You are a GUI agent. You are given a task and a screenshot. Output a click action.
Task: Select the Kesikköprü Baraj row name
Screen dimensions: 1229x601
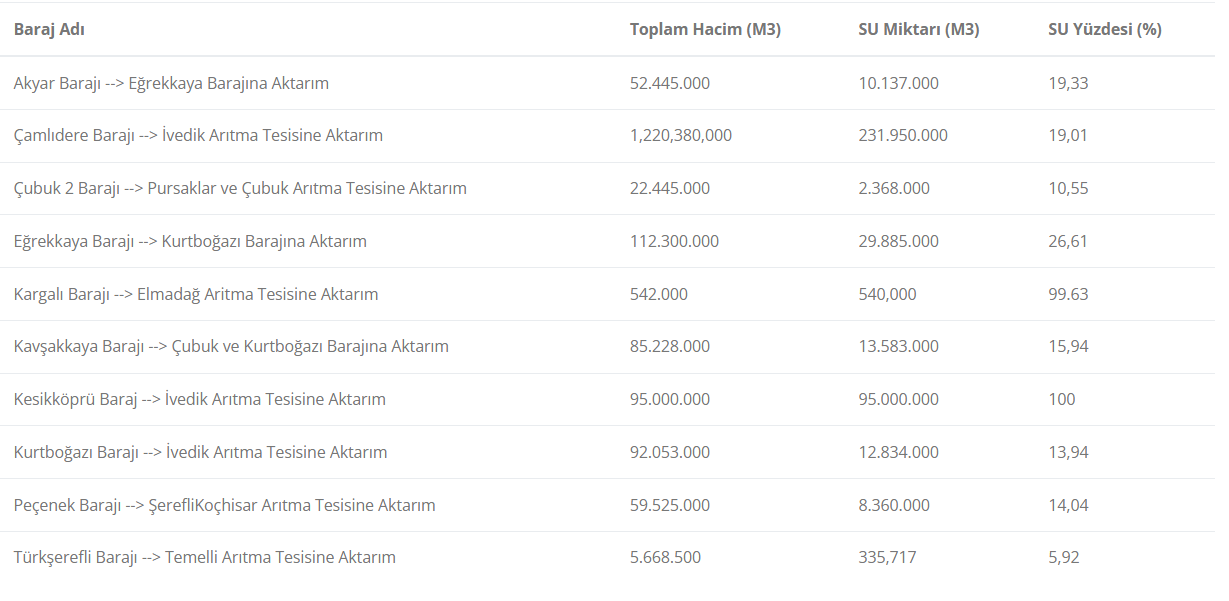point(200,399)
